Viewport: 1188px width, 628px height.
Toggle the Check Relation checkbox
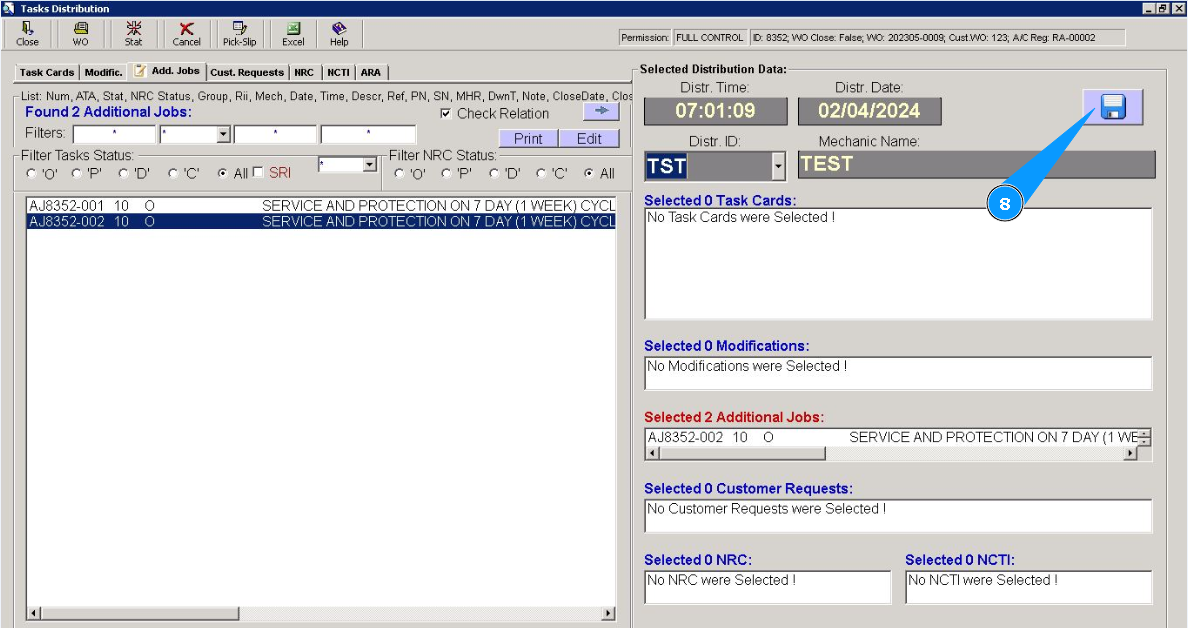(446, 114)
